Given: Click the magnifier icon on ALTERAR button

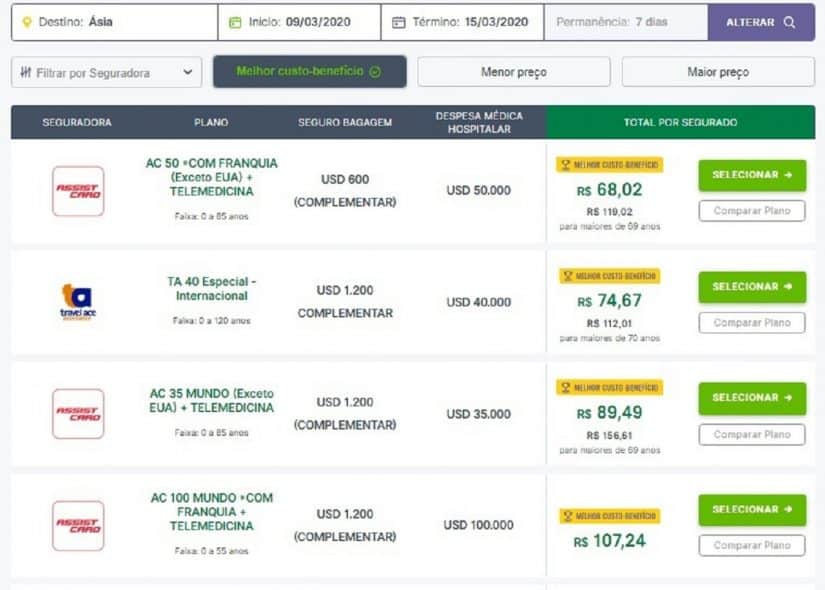Looking at the screenshot, I should coord(789,22).
